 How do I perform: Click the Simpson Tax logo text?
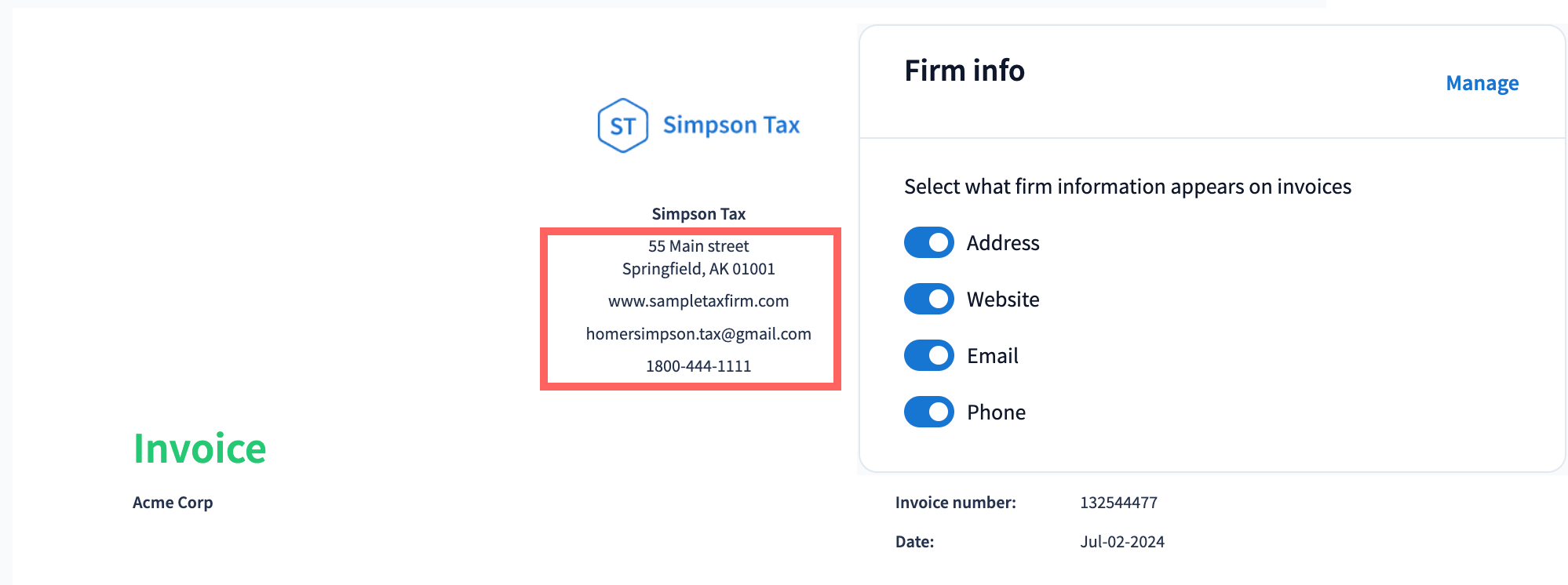click(731, 125)
